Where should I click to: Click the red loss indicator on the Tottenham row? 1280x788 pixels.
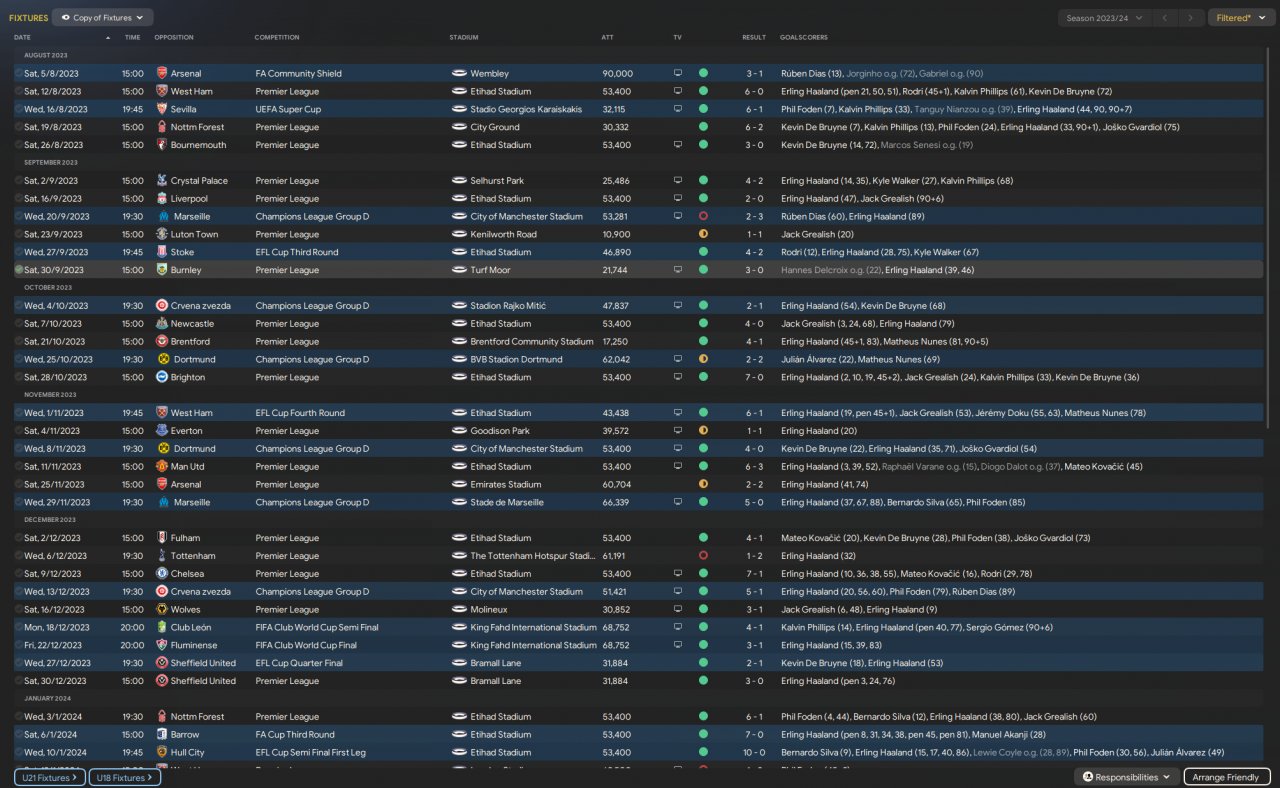703,556
